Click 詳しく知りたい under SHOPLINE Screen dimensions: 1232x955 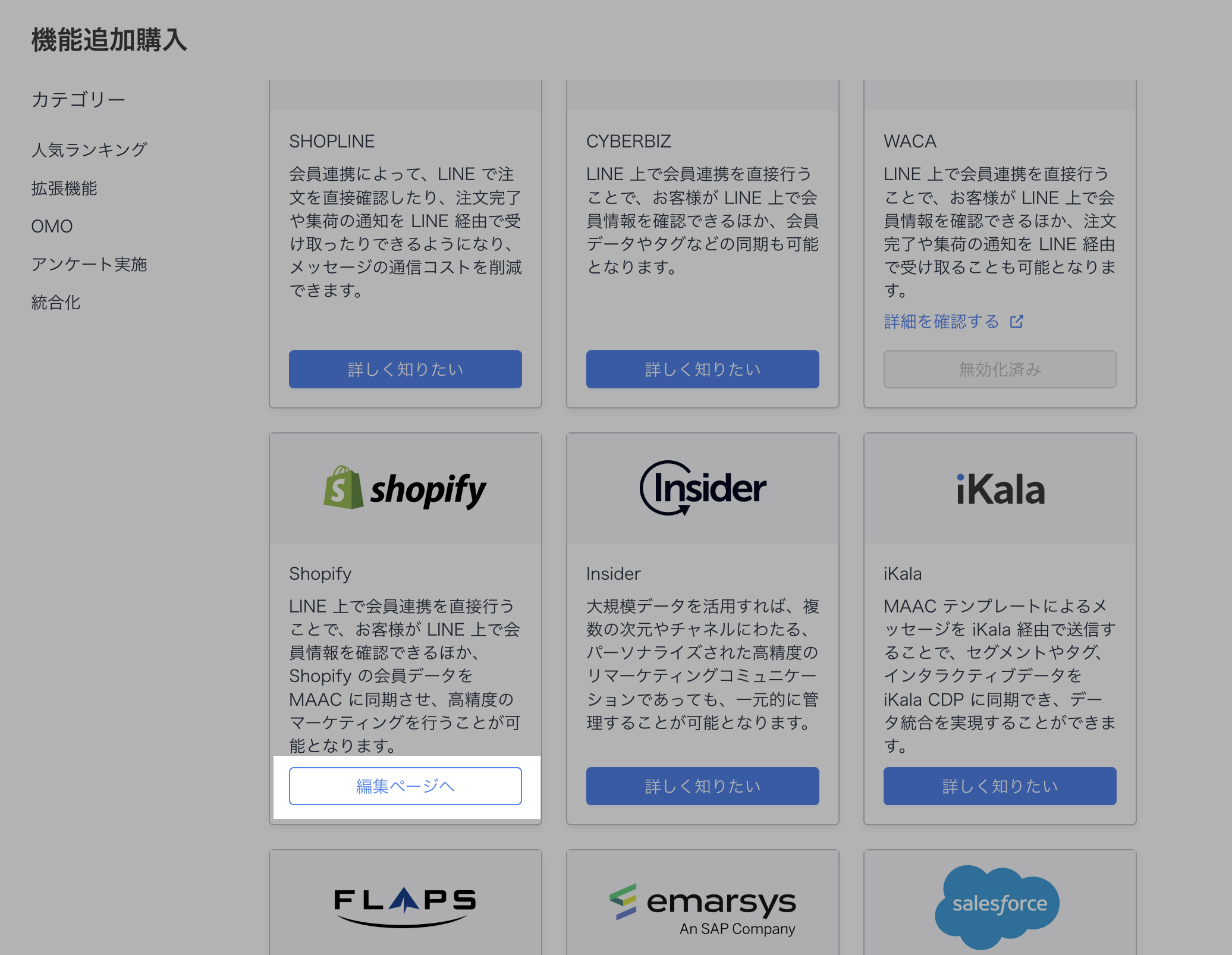coord(405,369)
